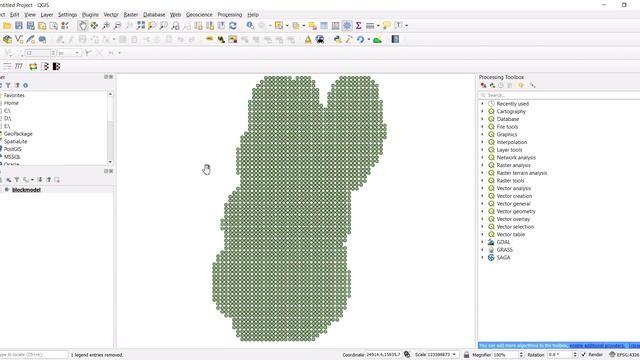This screenshot has height=360, width=640.
Task: Open the Database menu
Action: 154,15
